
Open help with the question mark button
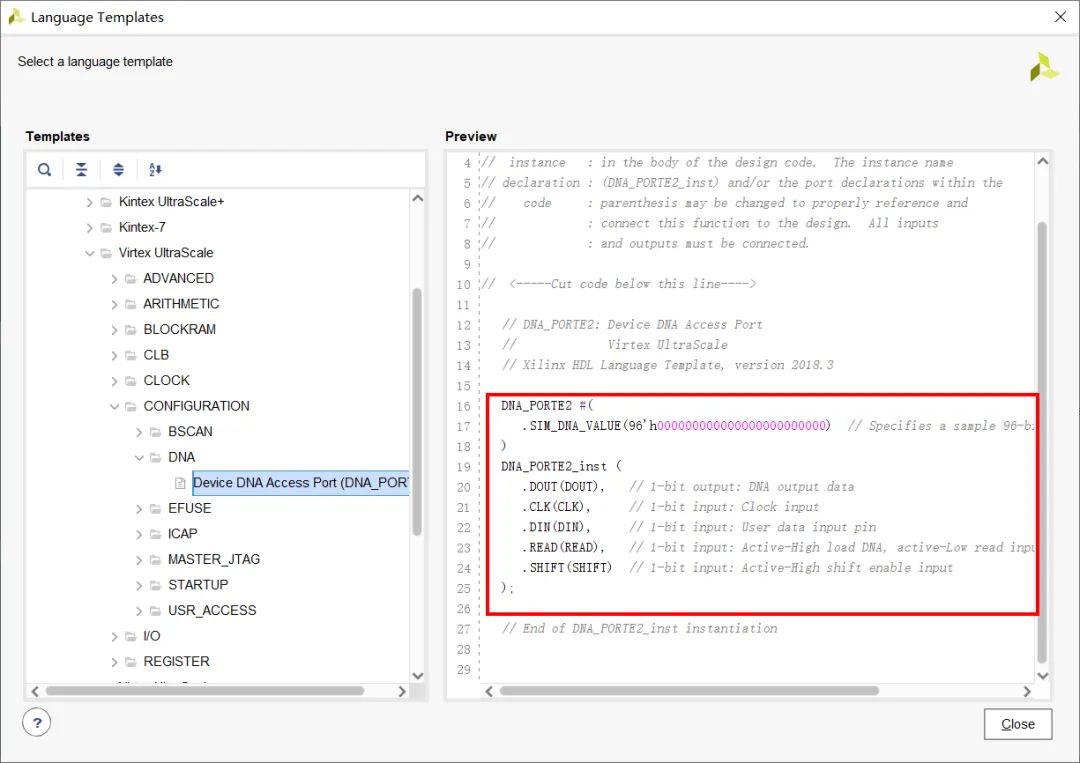(37, 722)
